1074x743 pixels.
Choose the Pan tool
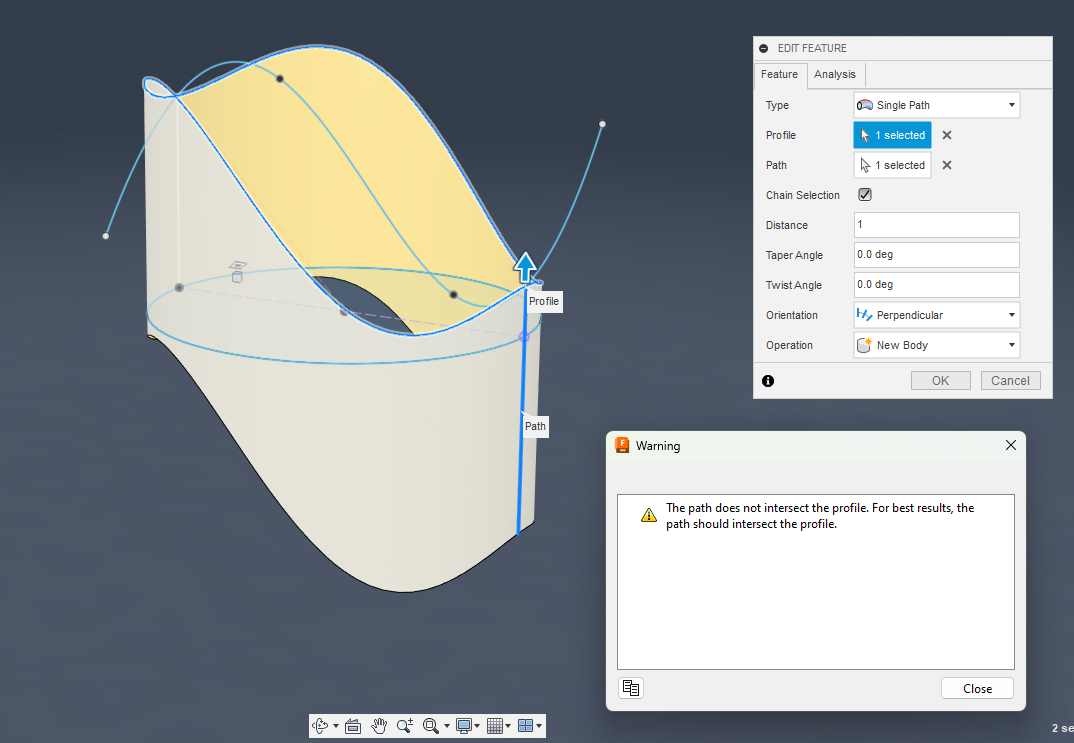click(x=379, y=726)
